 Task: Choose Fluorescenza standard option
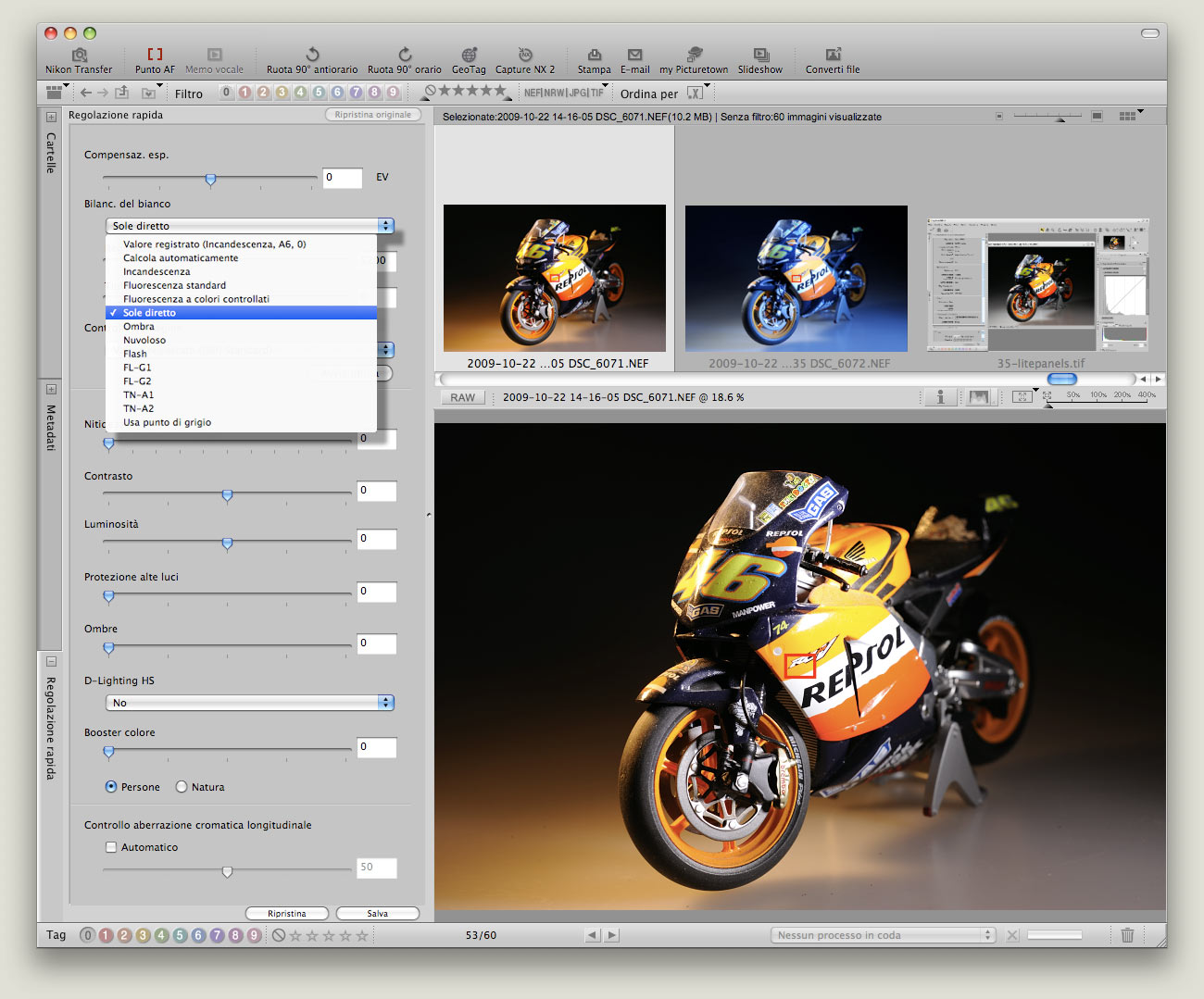(x=242, y=285)
